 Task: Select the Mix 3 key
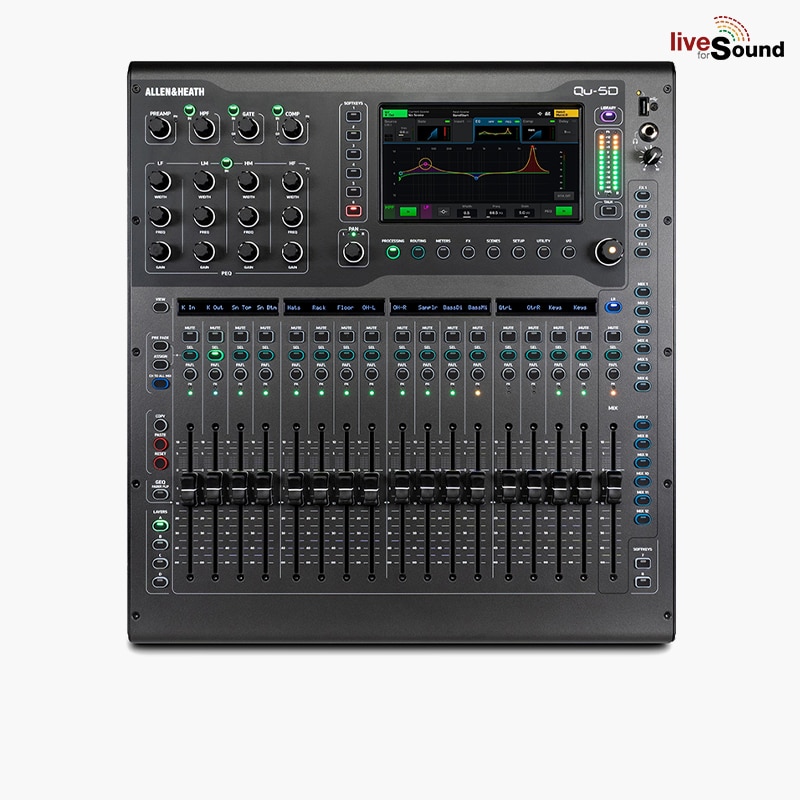[x=642, y=330]
